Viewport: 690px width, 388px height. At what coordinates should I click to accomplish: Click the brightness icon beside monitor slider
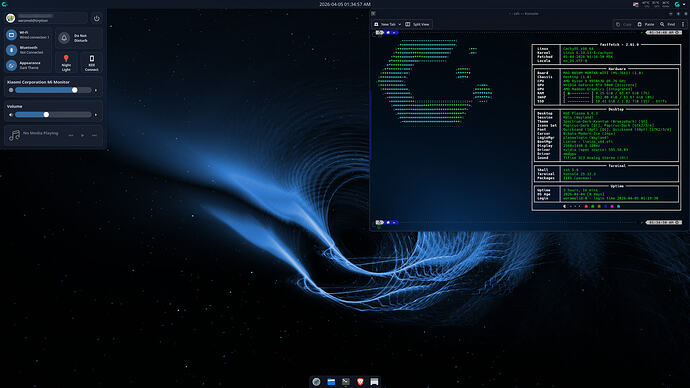(11, 90)
